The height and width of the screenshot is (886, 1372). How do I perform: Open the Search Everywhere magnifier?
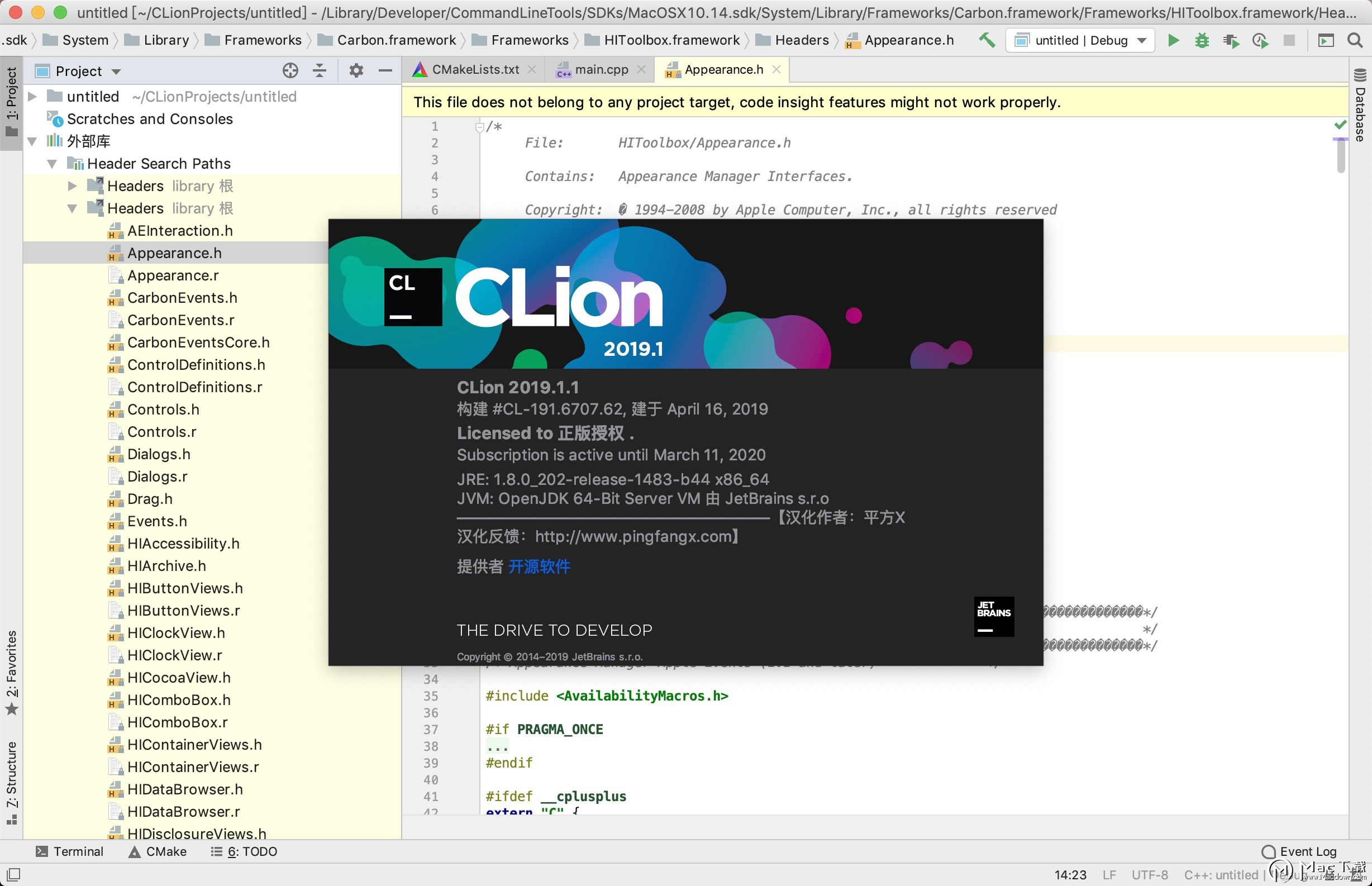tap(1355, 40)
